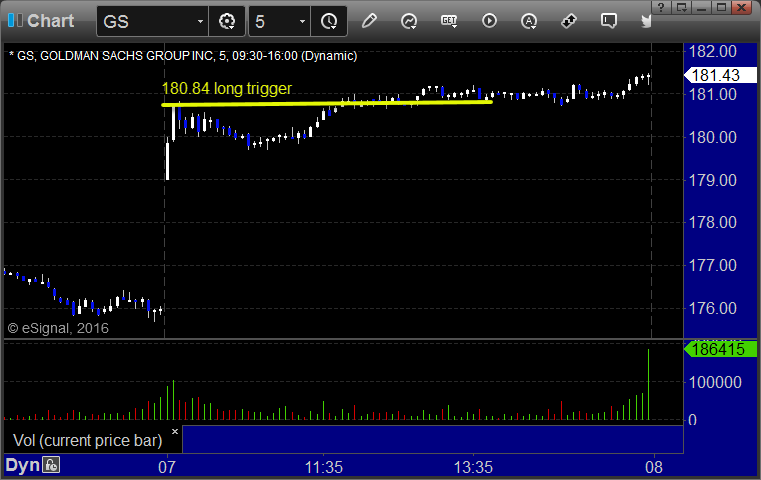This screenshot has width=761, height=480.
Task: Click the 100000 volume axis label
Action: [715, 382]
